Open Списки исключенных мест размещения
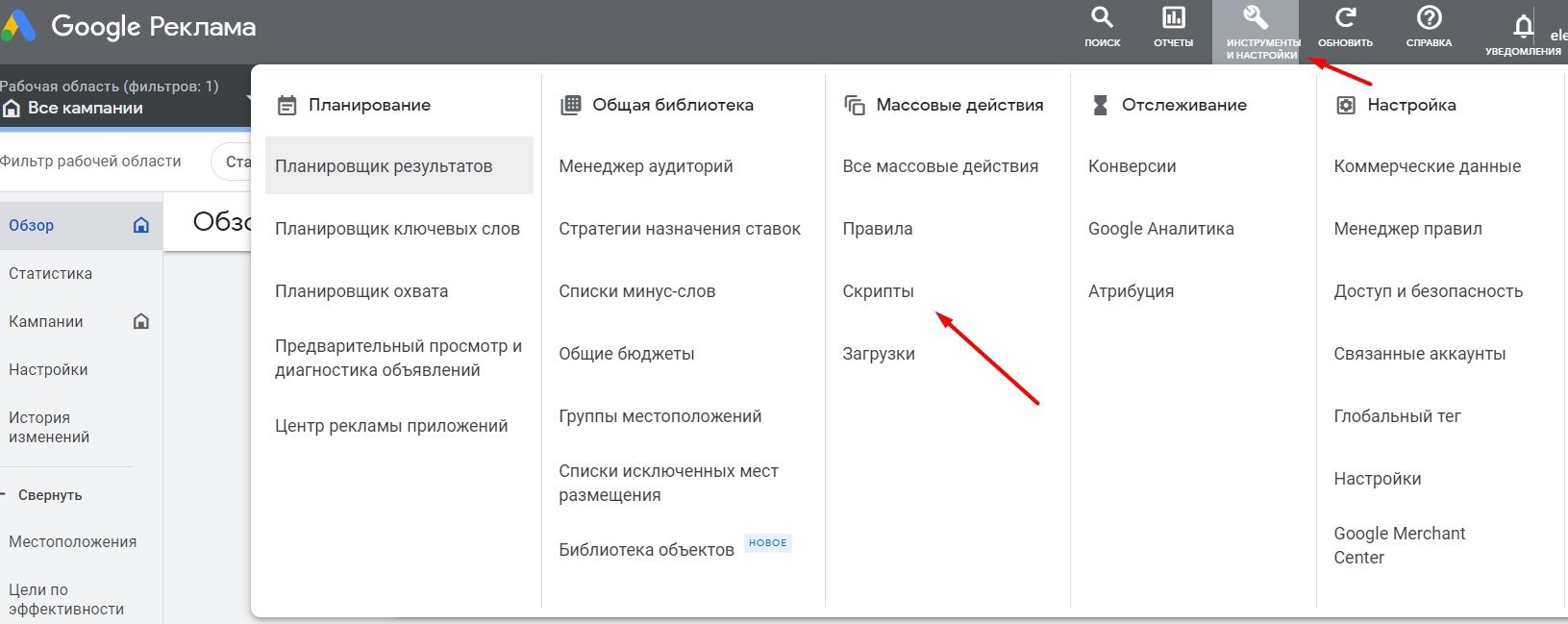 coord(668,483)
